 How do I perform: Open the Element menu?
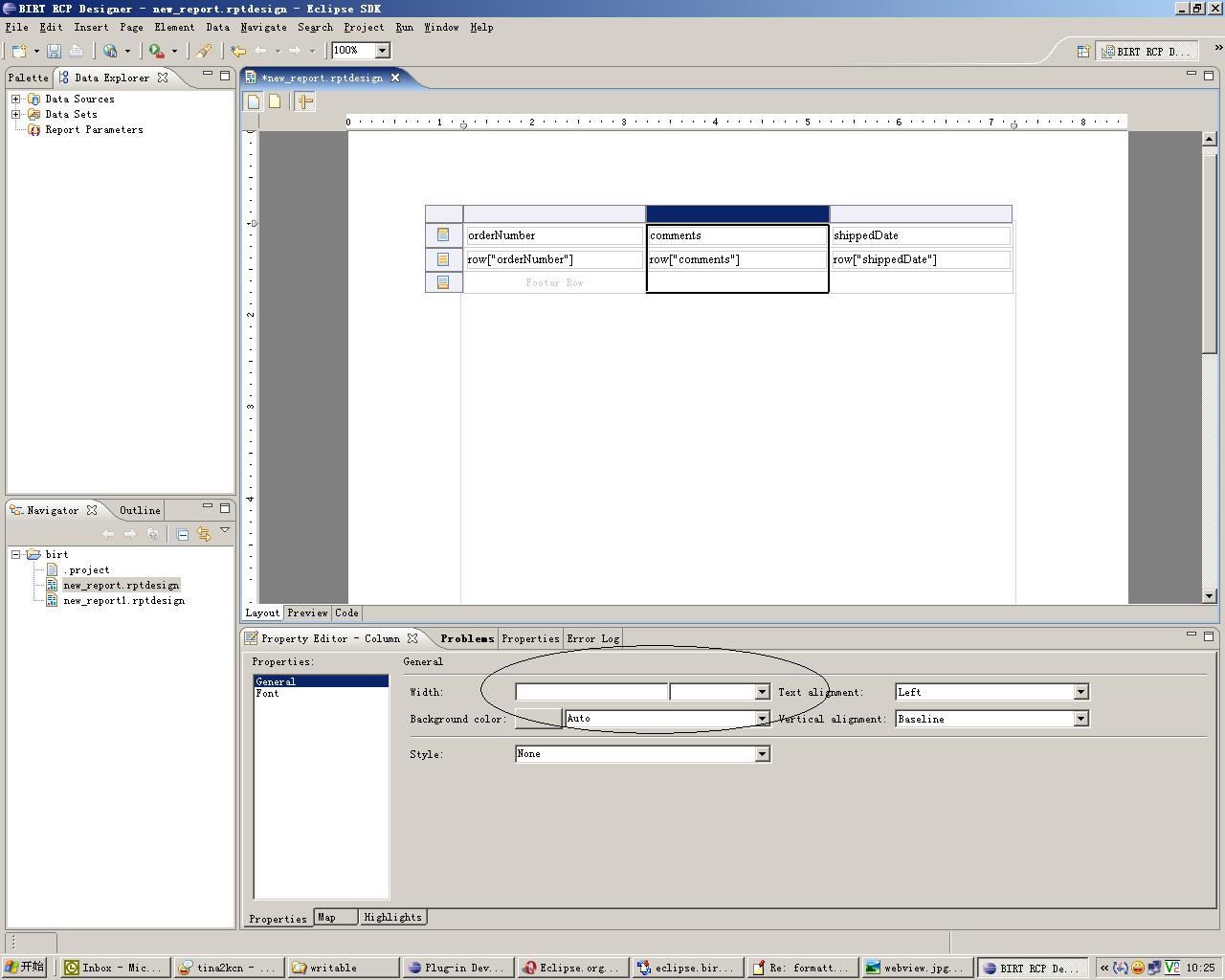[174, 28]
